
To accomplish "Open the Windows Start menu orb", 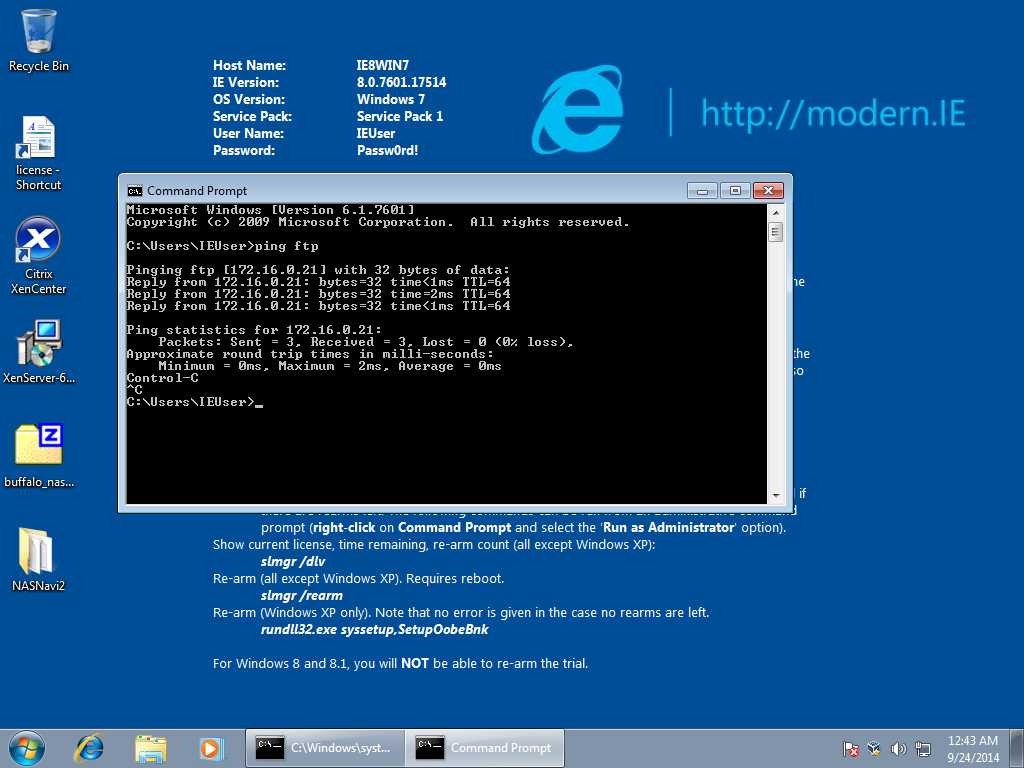I will 27,748.
